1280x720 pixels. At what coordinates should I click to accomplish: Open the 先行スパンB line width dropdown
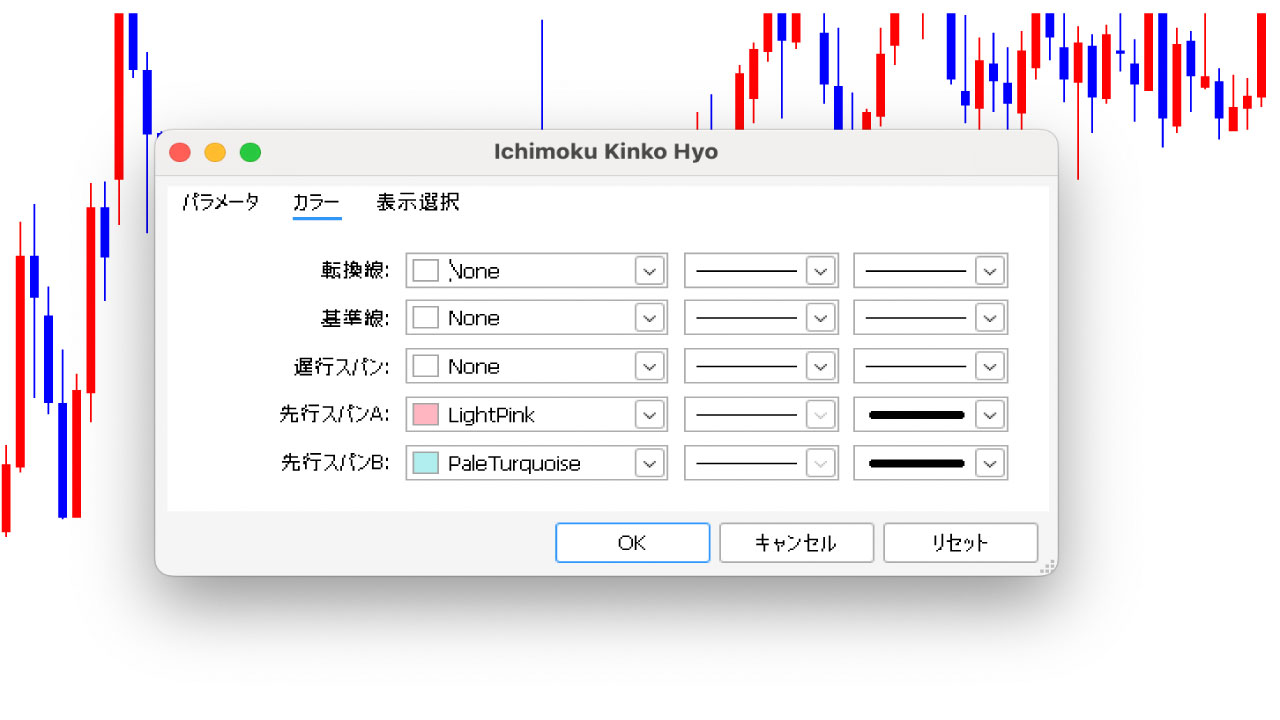point(988,462)
